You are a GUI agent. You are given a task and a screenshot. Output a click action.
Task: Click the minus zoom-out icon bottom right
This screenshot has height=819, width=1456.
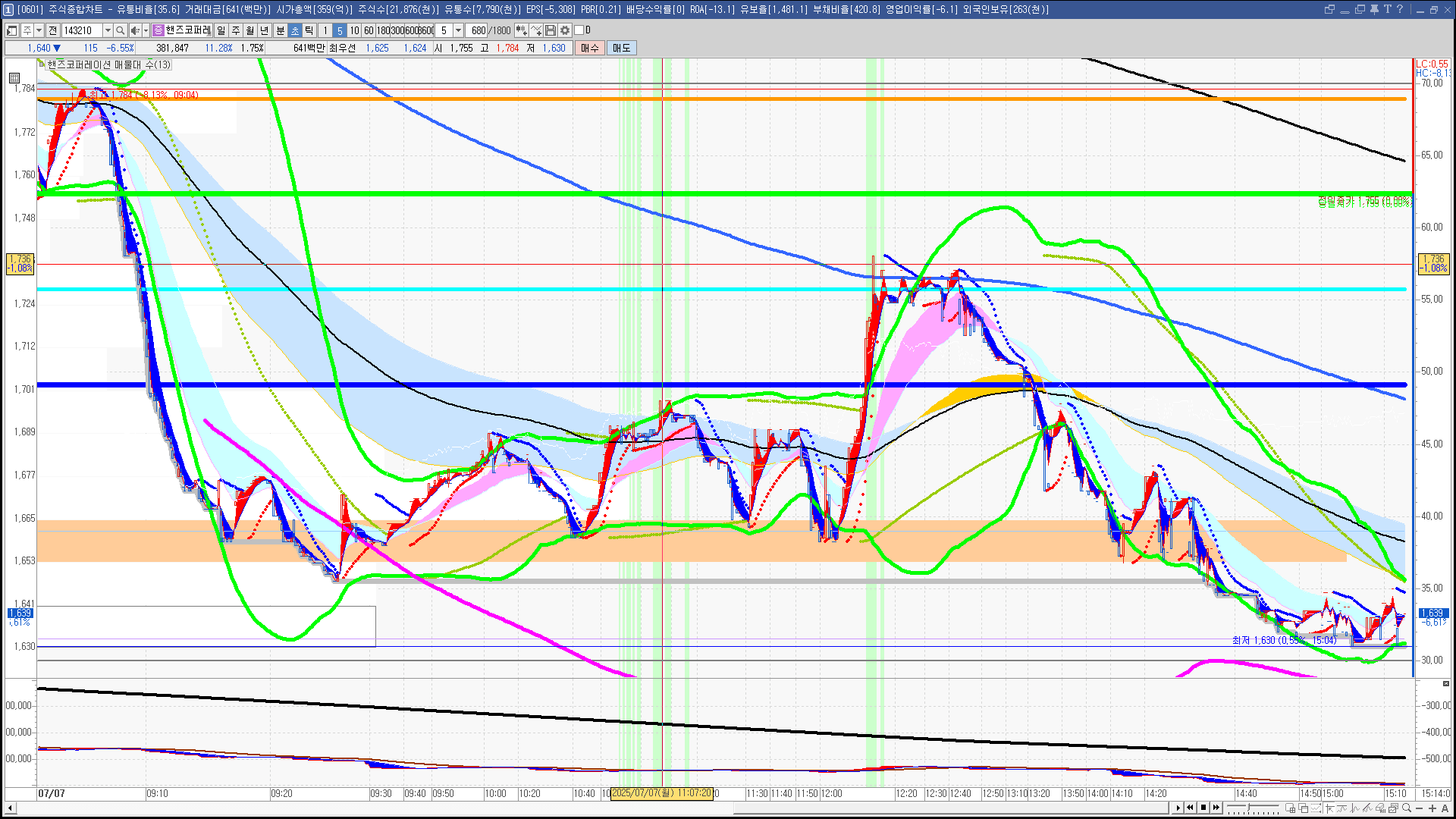click(x=1420, y=808)
